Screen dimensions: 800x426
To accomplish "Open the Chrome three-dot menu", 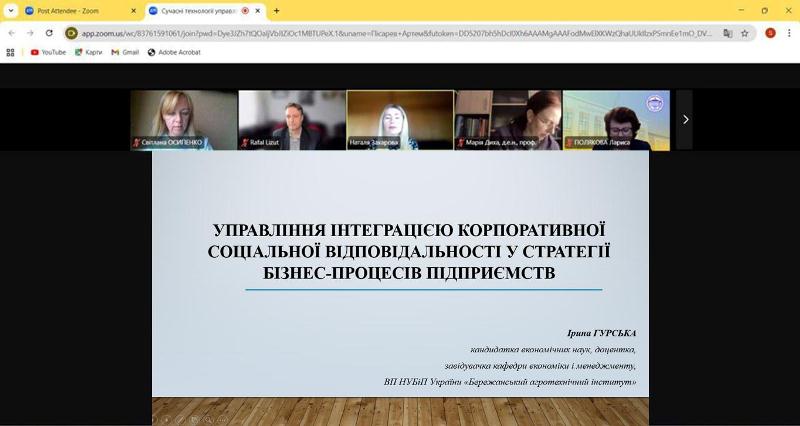I will click(789, 33).
